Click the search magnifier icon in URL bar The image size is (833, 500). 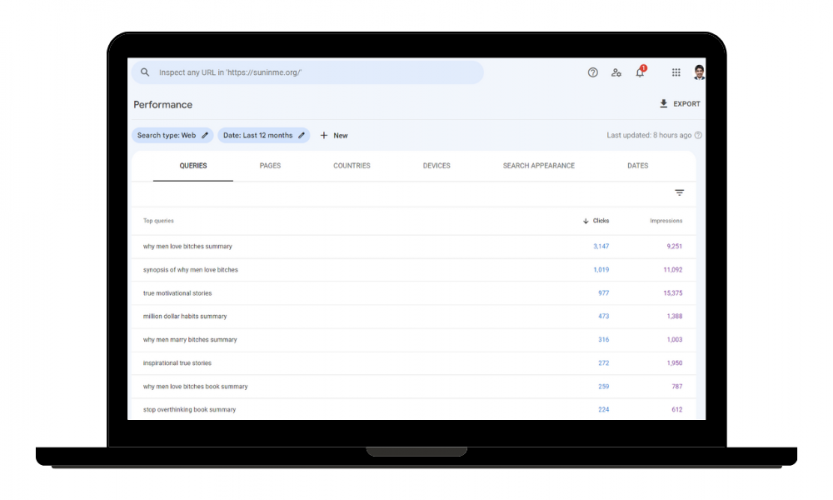tap(144, 72)
